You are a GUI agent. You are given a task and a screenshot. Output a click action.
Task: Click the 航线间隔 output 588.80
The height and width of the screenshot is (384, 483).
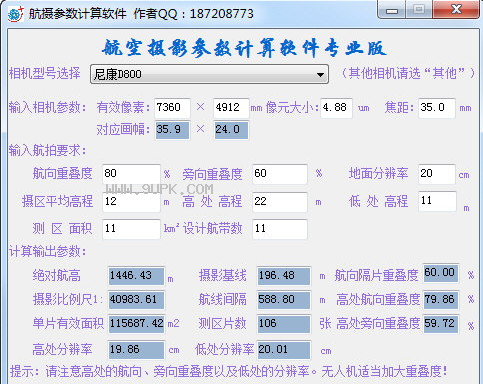(x=284, y=300)
